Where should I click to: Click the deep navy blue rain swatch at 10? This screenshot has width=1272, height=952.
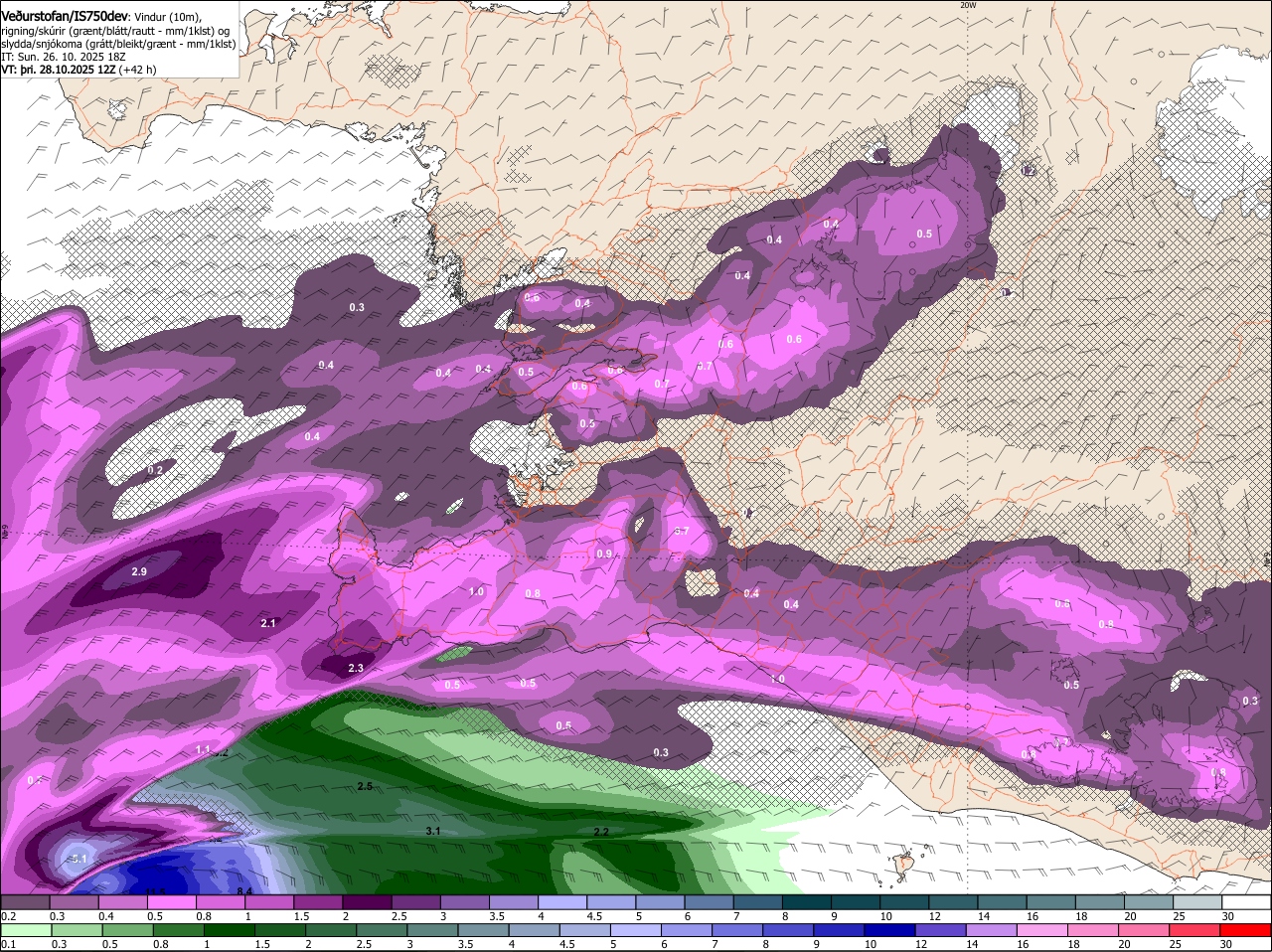pyautogui.click(x=888, y=930)
